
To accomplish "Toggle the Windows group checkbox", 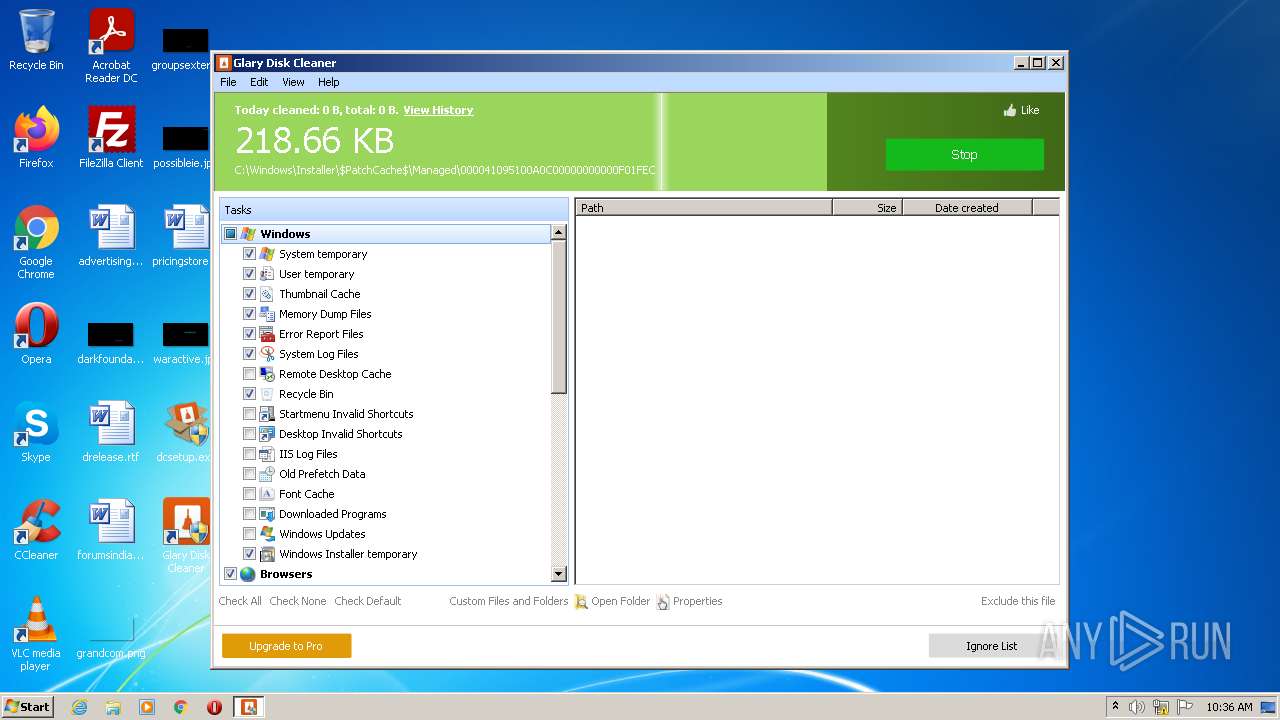I will (x=230, y=234).
